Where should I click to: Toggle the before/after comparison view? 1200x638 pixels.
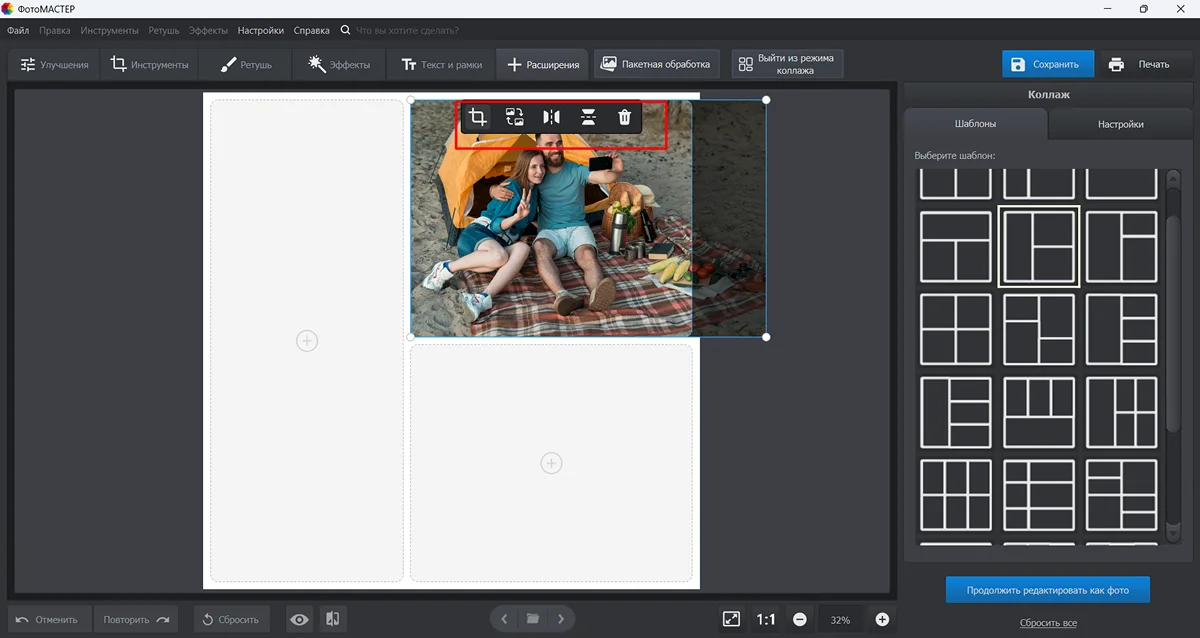tap(334, 620)
